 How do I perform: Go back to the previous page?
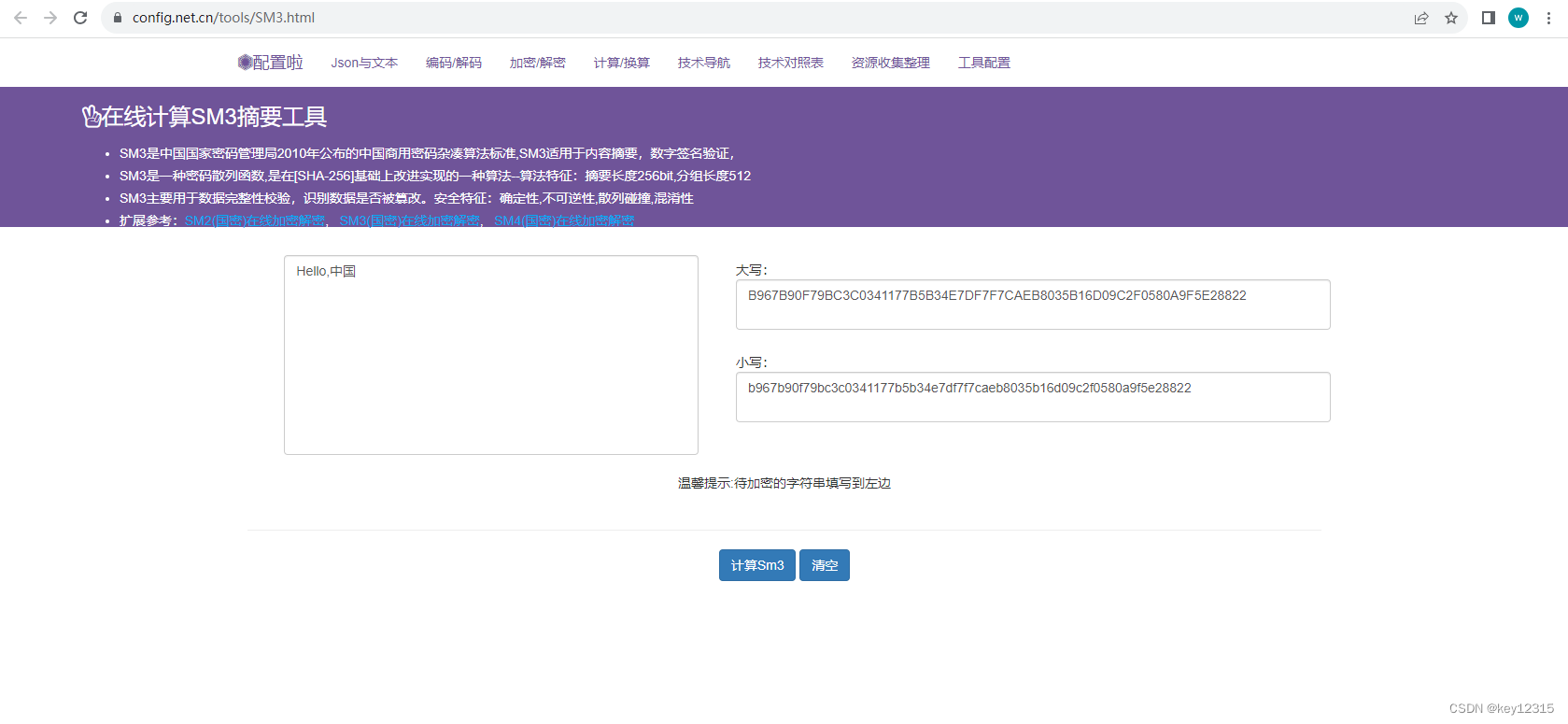(21, 18)
